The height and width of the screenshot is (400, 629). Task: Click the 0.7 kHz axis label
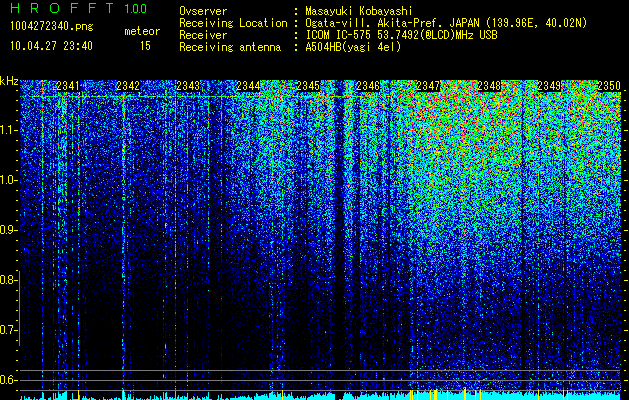click(8, 330)
